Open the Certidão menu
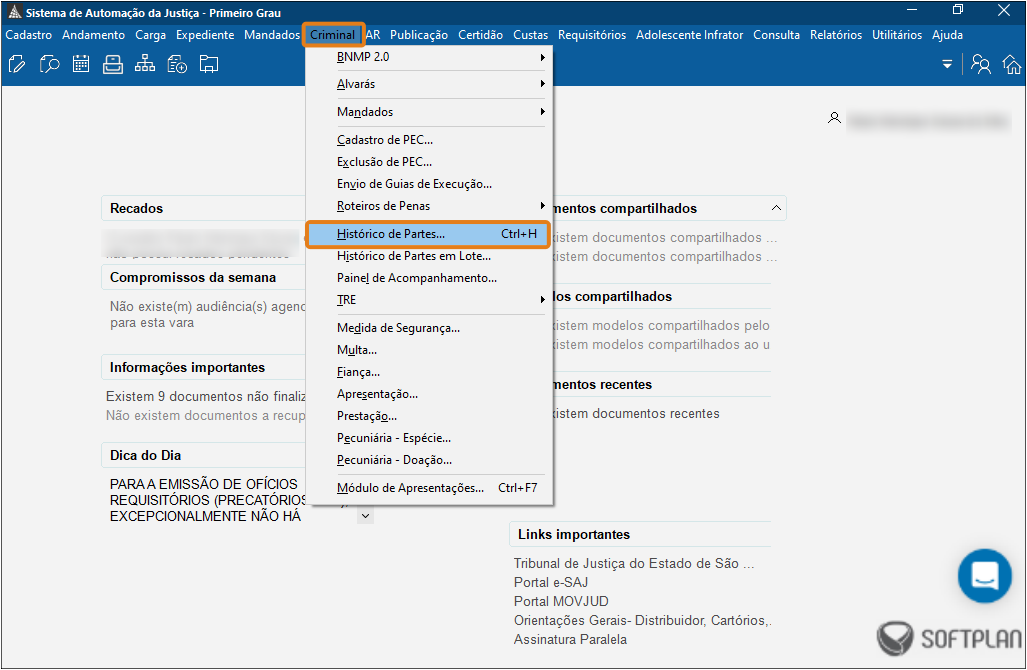 [x=481, y=35]
